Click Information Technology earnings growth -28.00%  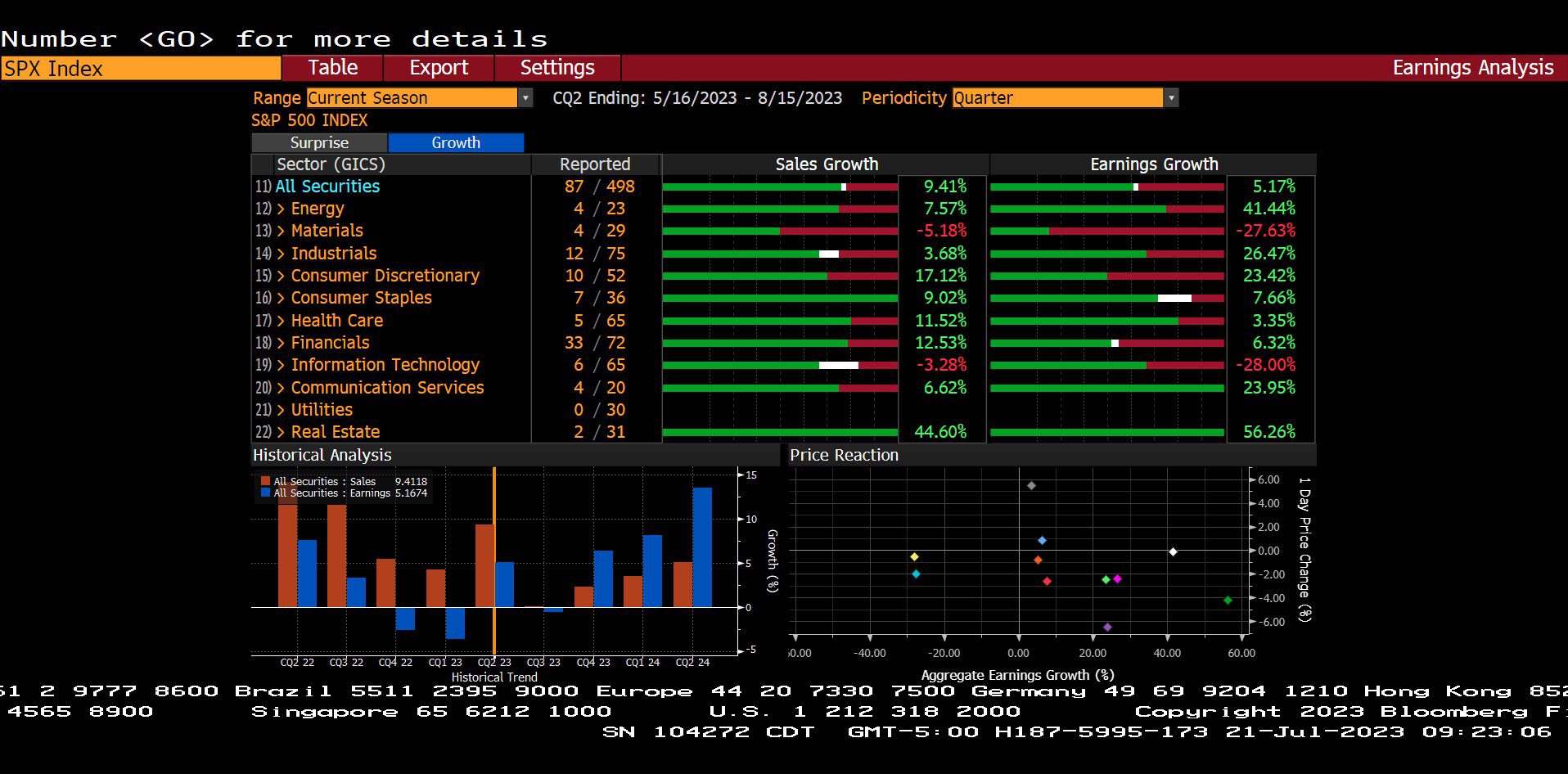click(1265, 365)
